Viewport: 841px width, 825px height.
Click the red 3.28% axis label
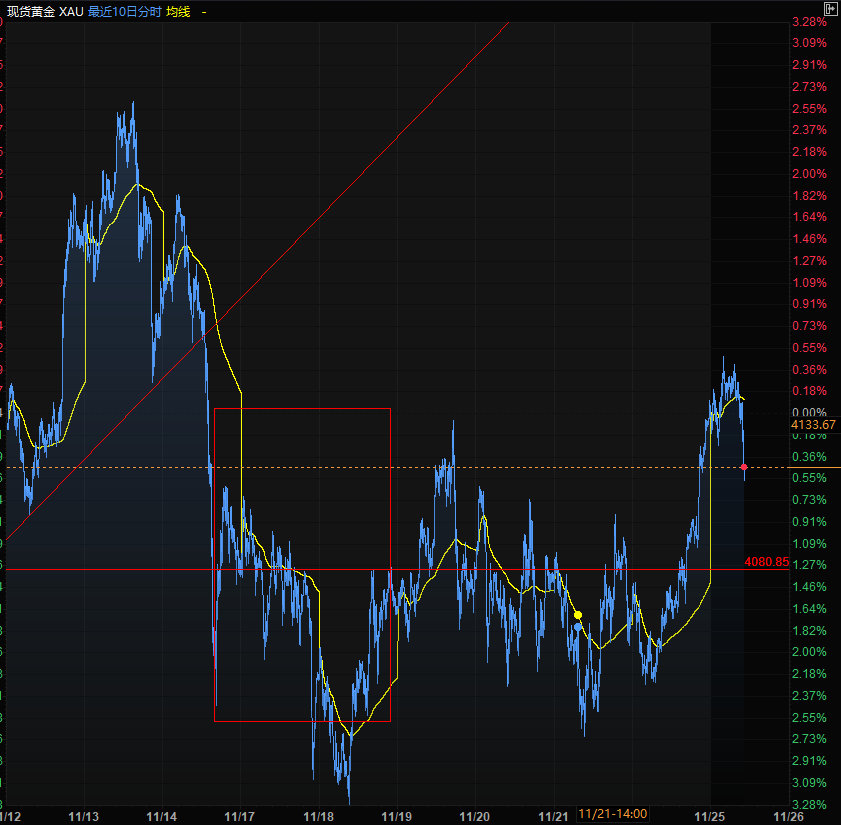[809, 21]
